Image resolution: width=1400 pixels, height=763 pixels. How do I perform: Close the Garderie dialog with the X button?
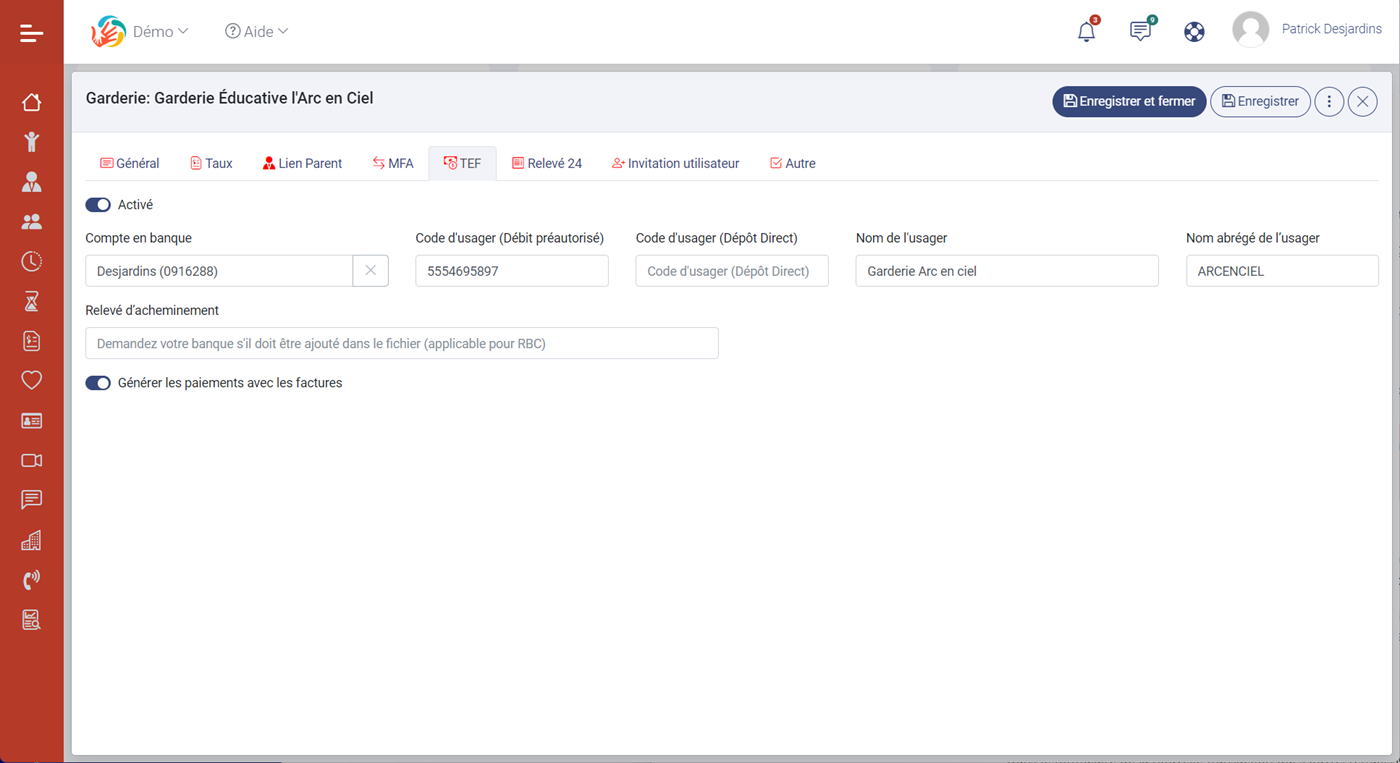[x=1363, y=101]
